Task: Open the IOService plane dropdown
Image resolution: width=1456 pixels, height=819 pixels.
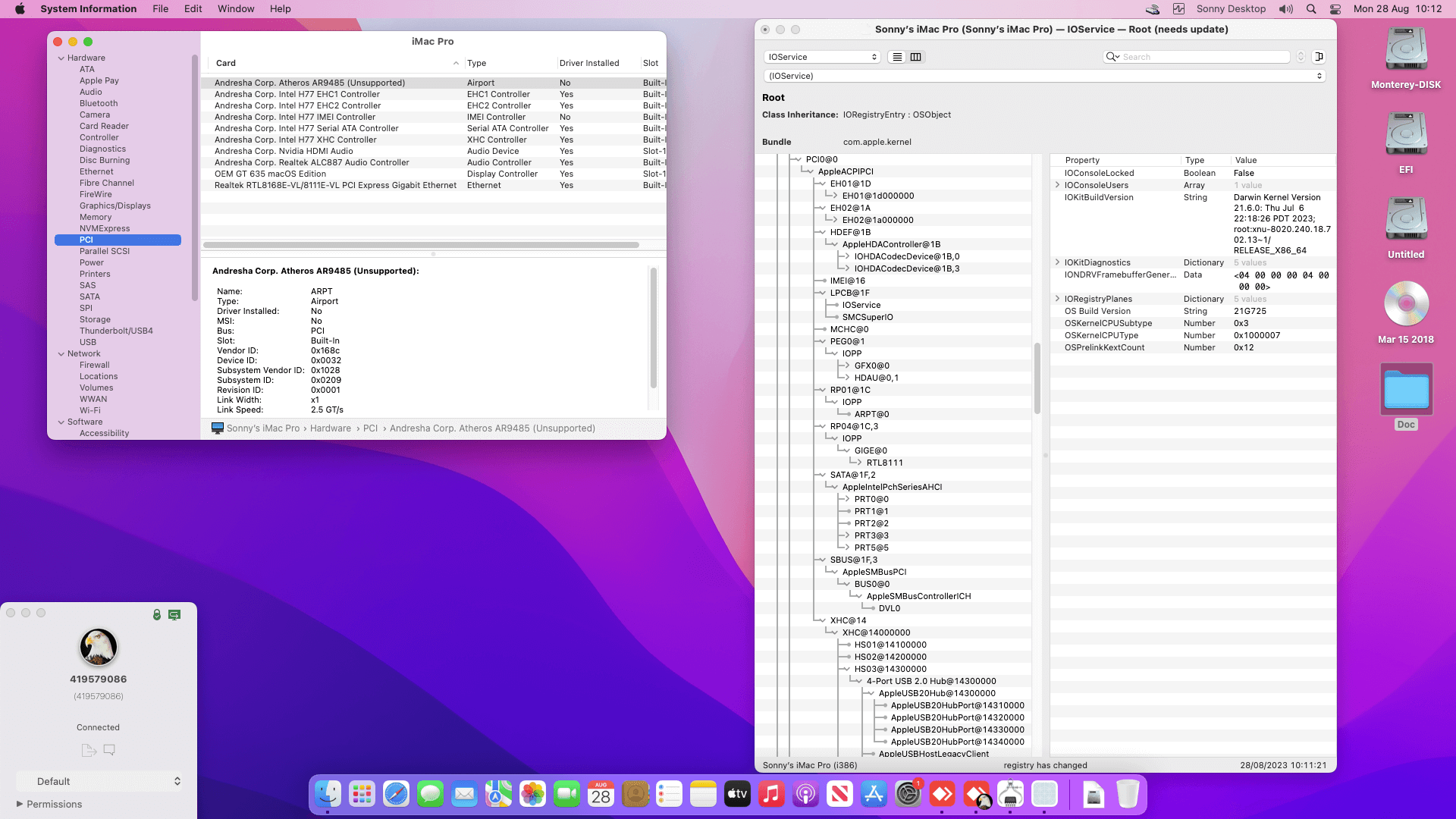Action: [x=822, y=57]
